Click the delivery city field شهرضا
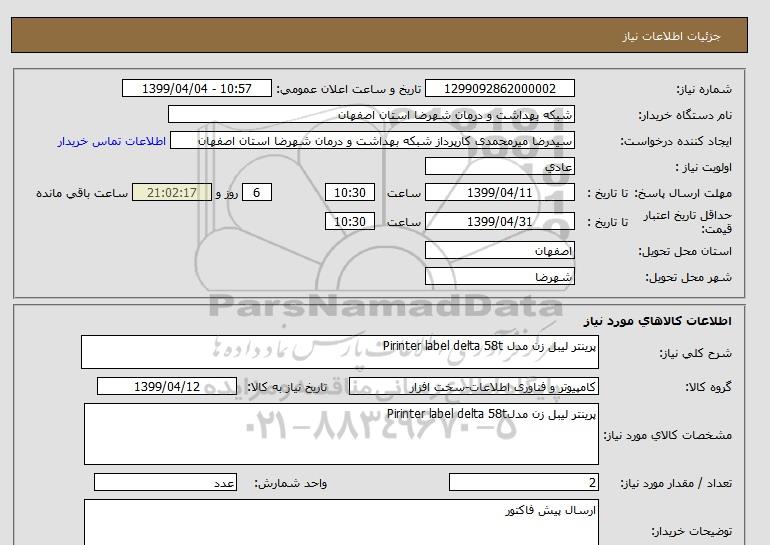Screen dimensions: 770x545 coord(499,276)
